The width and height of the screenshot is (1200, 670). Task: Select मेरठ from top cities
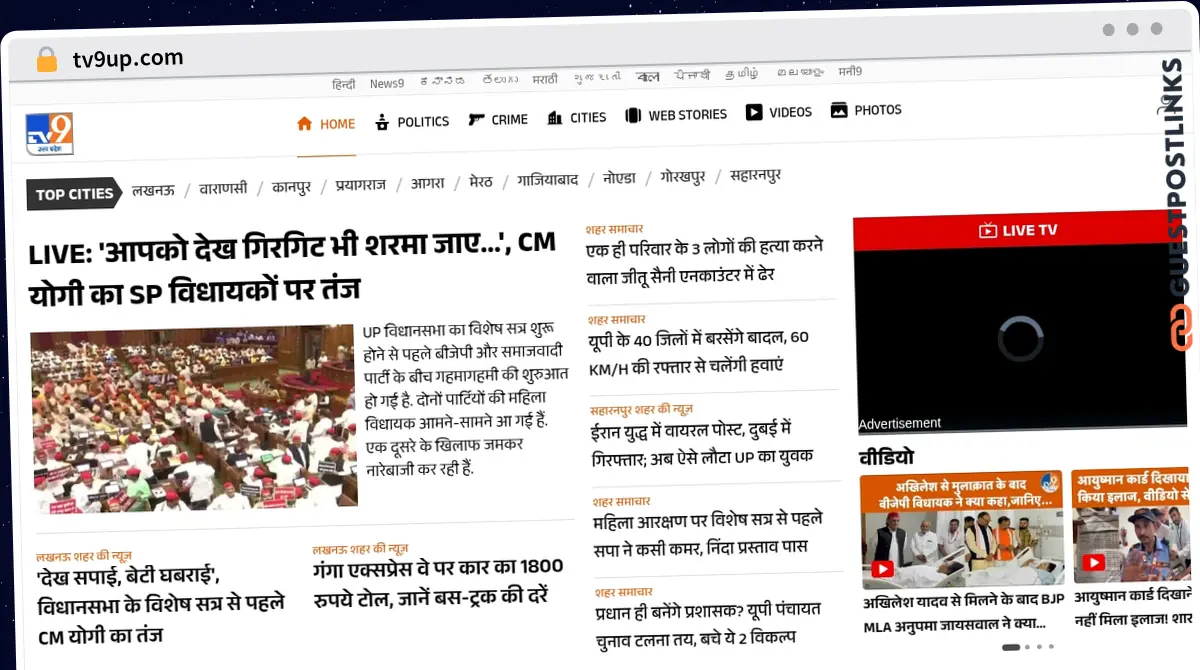point(480,182)
